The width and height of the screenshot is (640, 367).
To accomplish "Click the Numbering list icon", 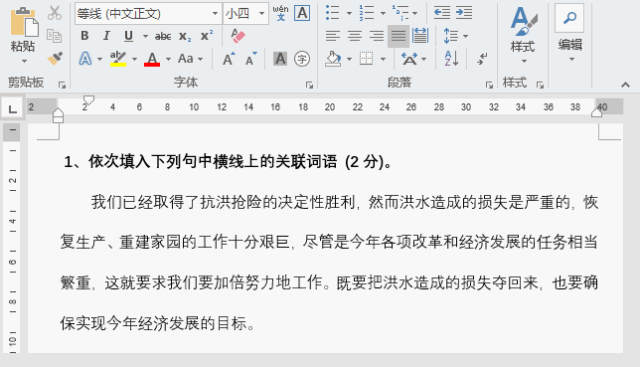I will (x=367, y=13).
